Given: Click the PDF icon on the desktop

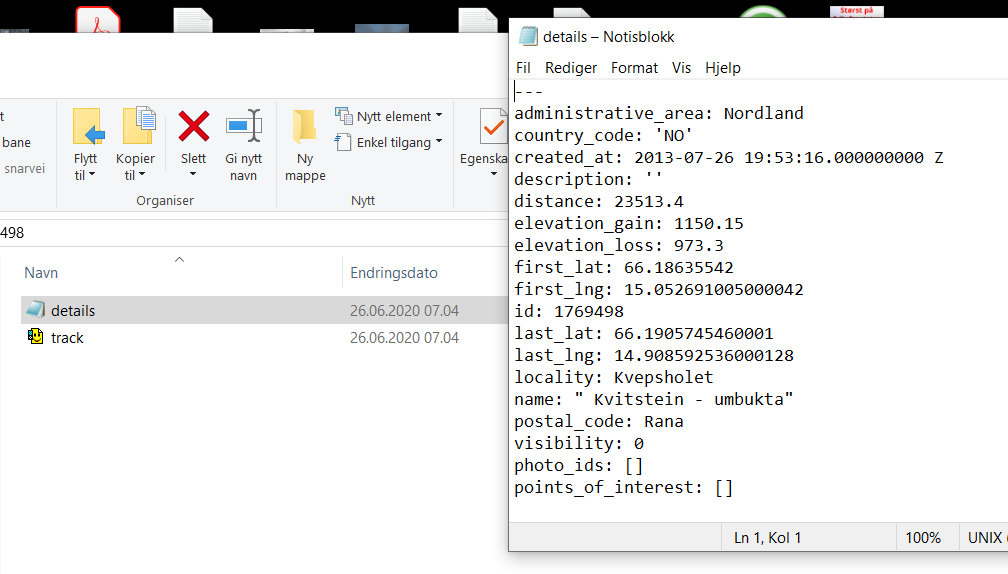Looking at the screenshot, I should (99, 18).
